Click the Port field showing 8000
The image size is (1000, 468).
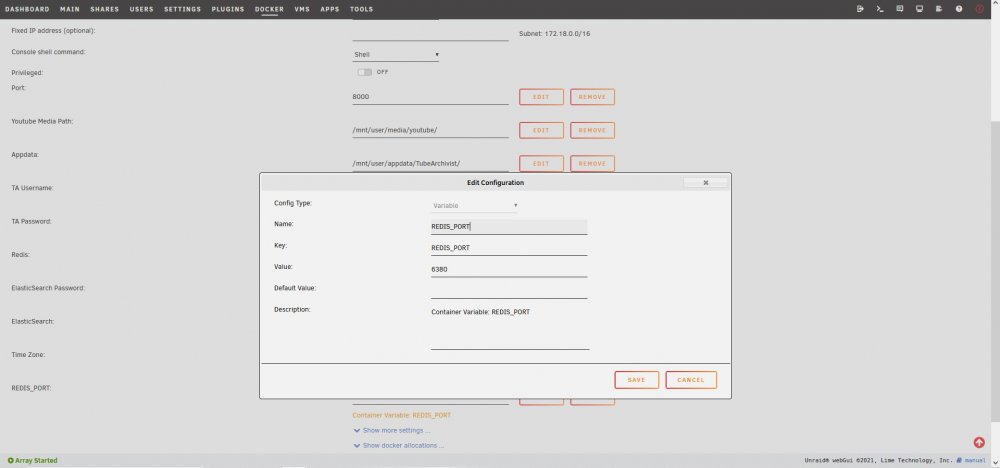[430, 97]
